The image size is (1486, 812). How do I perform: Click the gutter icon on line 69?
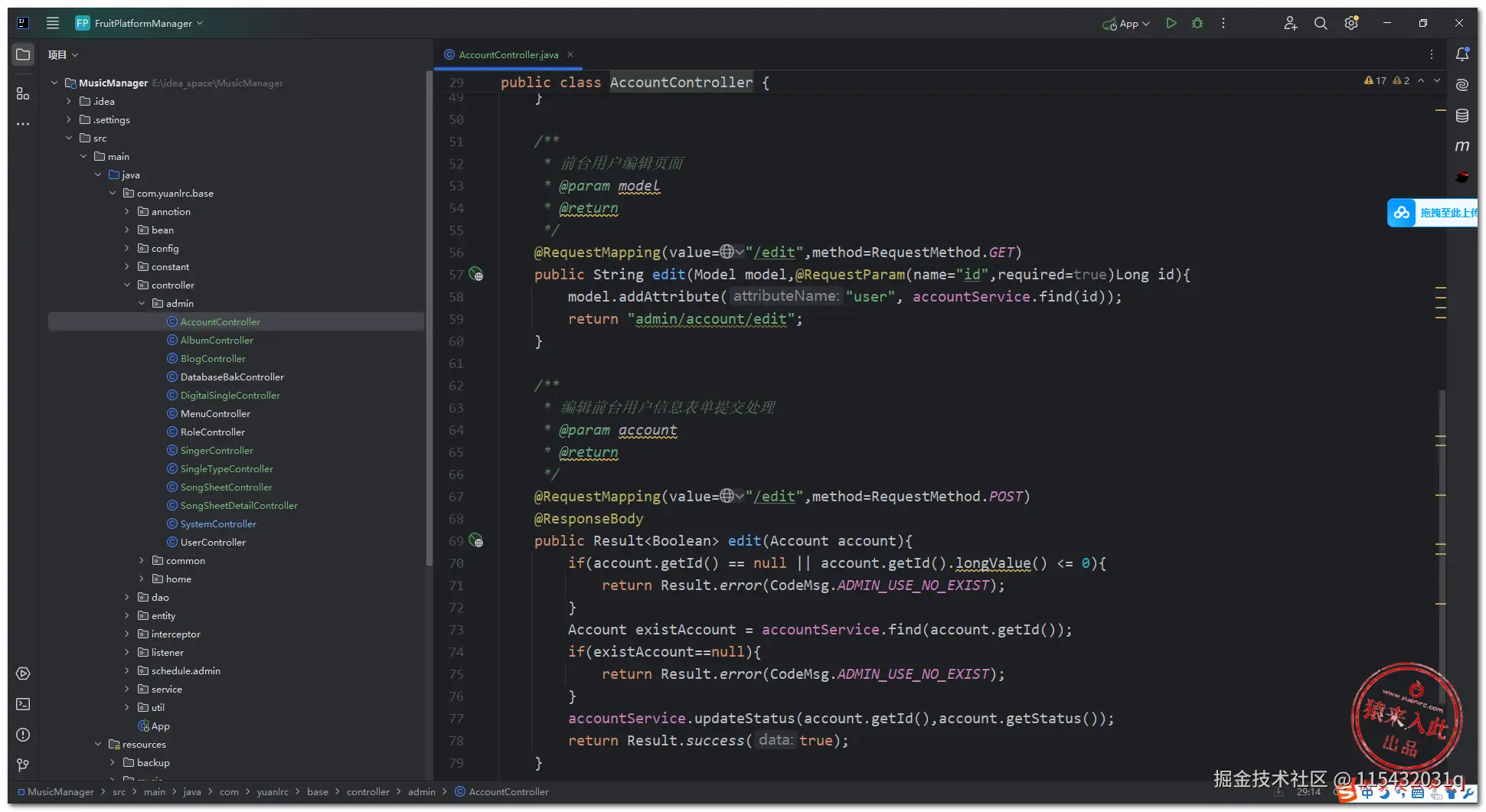pos(476,541)
